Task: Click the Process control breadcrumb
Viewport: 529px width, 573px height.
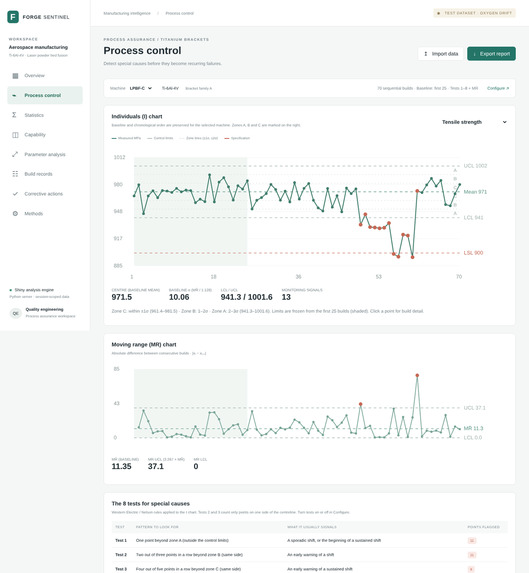Action: [x=179, y=13]
